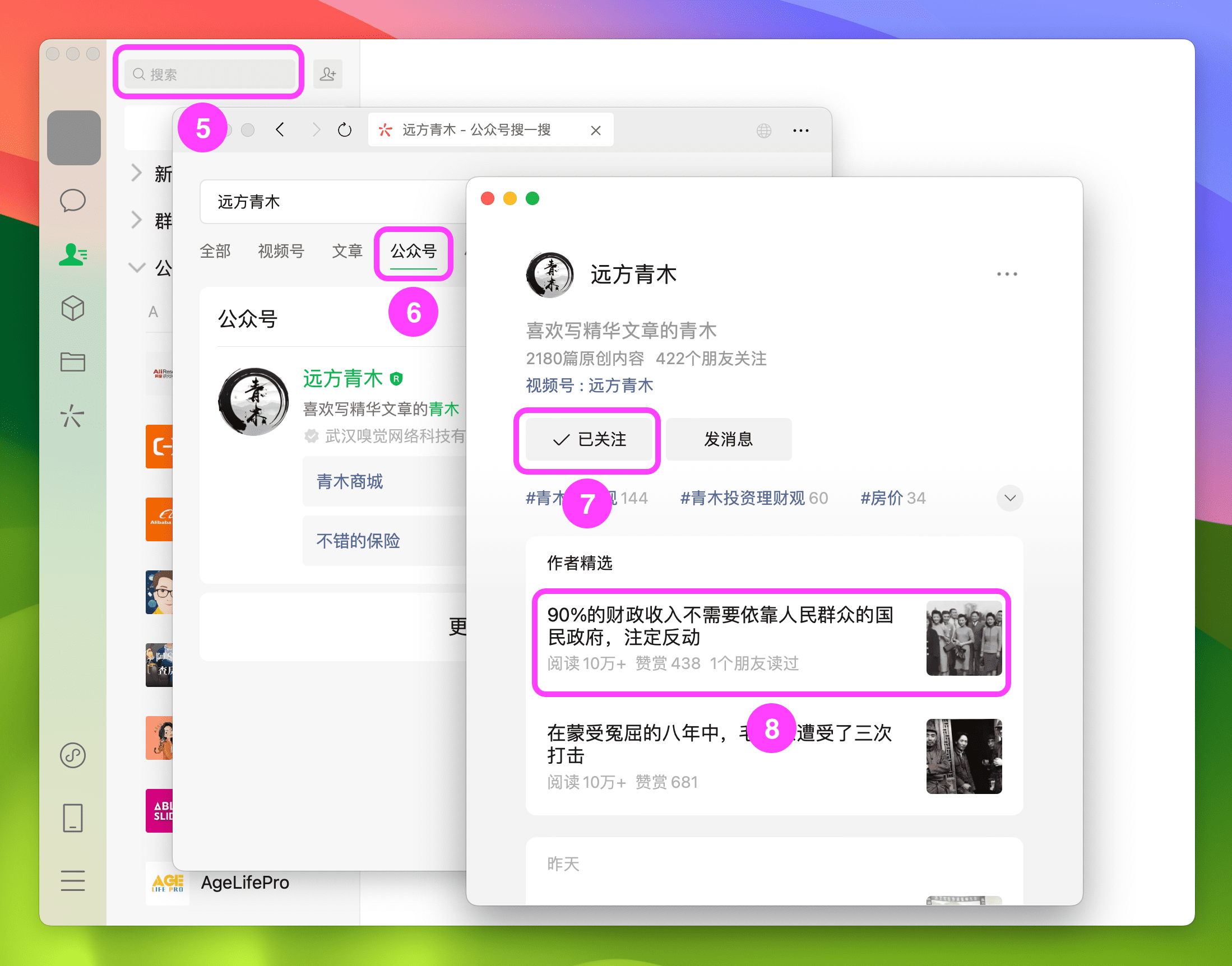
Task: Open the Mini Programs box icon
Action: [73, 308]
